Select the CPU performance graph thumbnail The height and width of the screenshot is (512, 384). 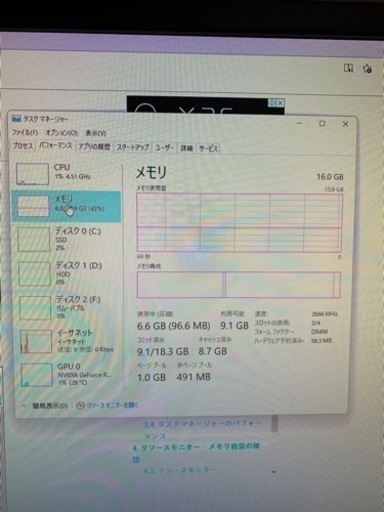point(32,174)
